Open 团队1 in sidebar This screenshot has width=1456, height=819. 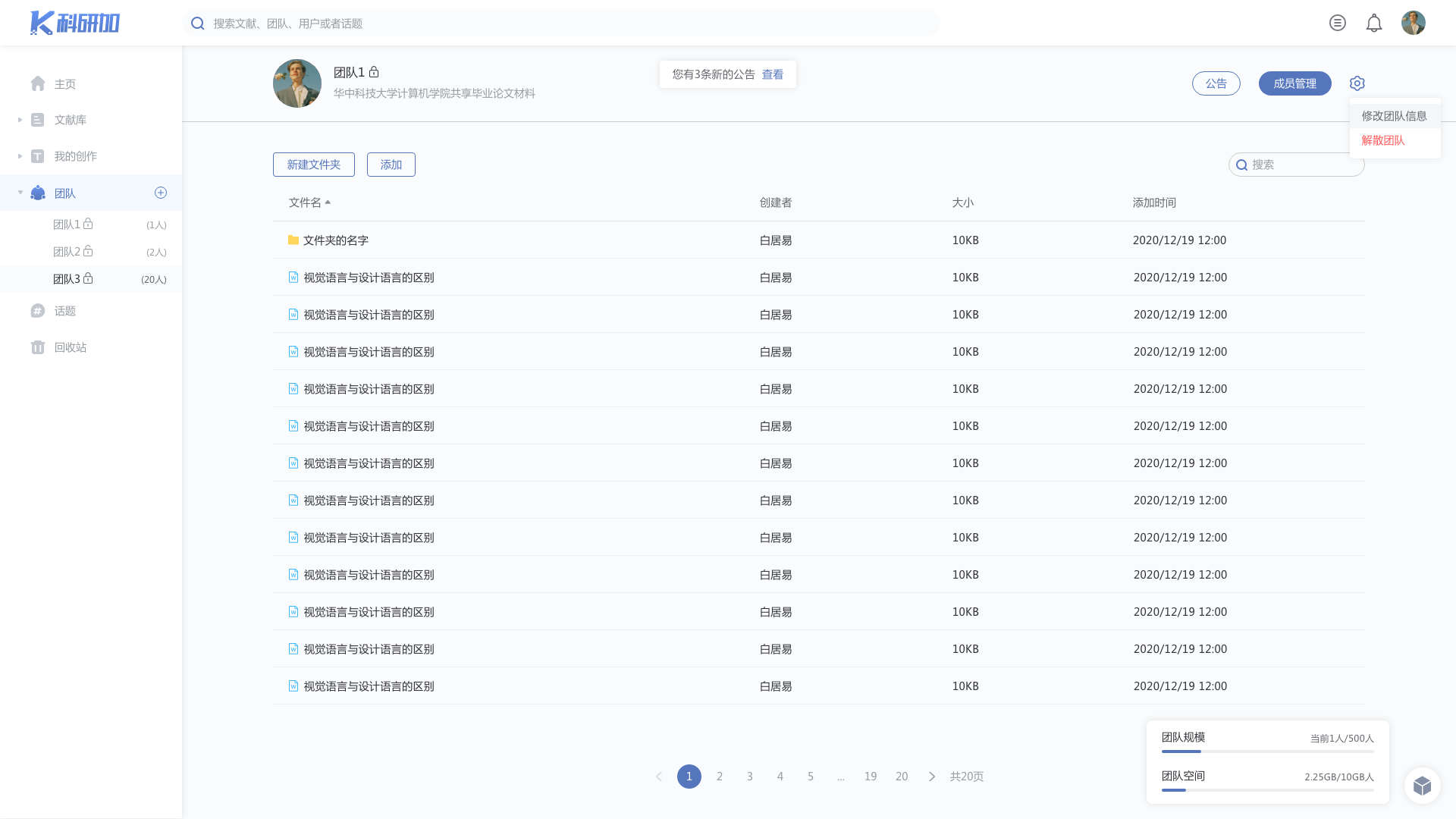[x=91, y=224]
